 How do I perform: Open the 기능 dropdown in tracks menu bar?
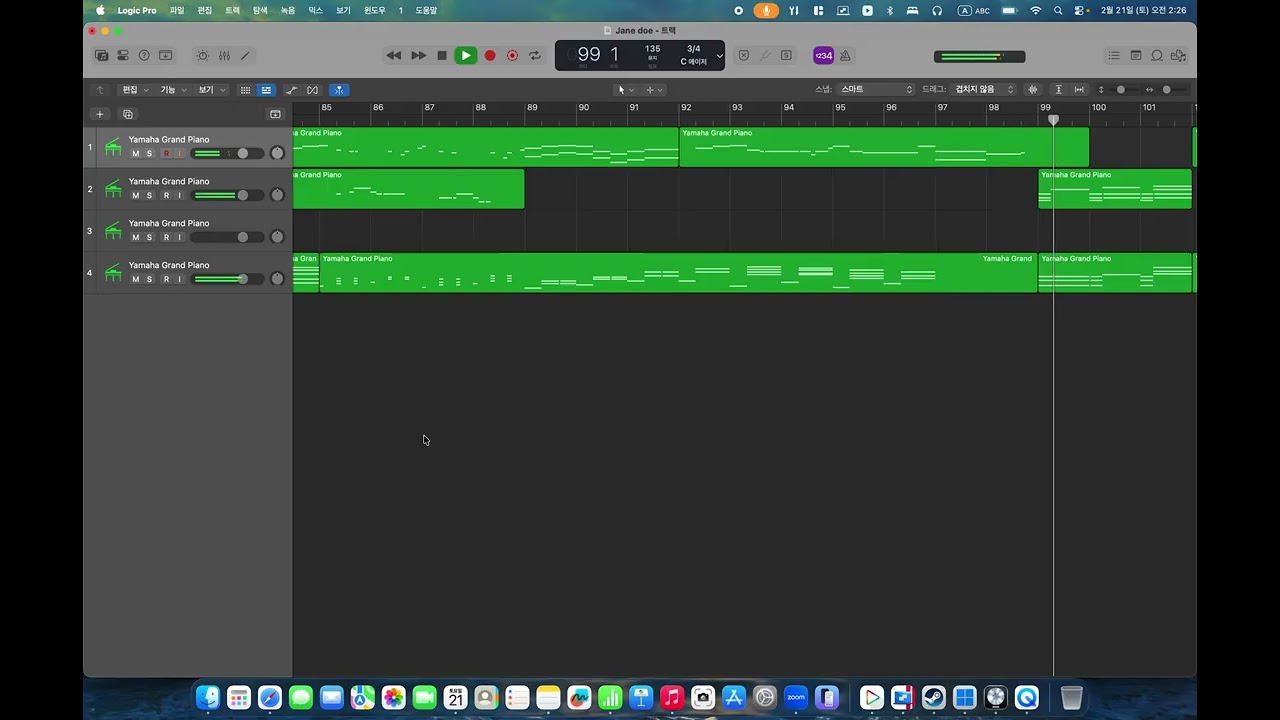click(173, 90)
